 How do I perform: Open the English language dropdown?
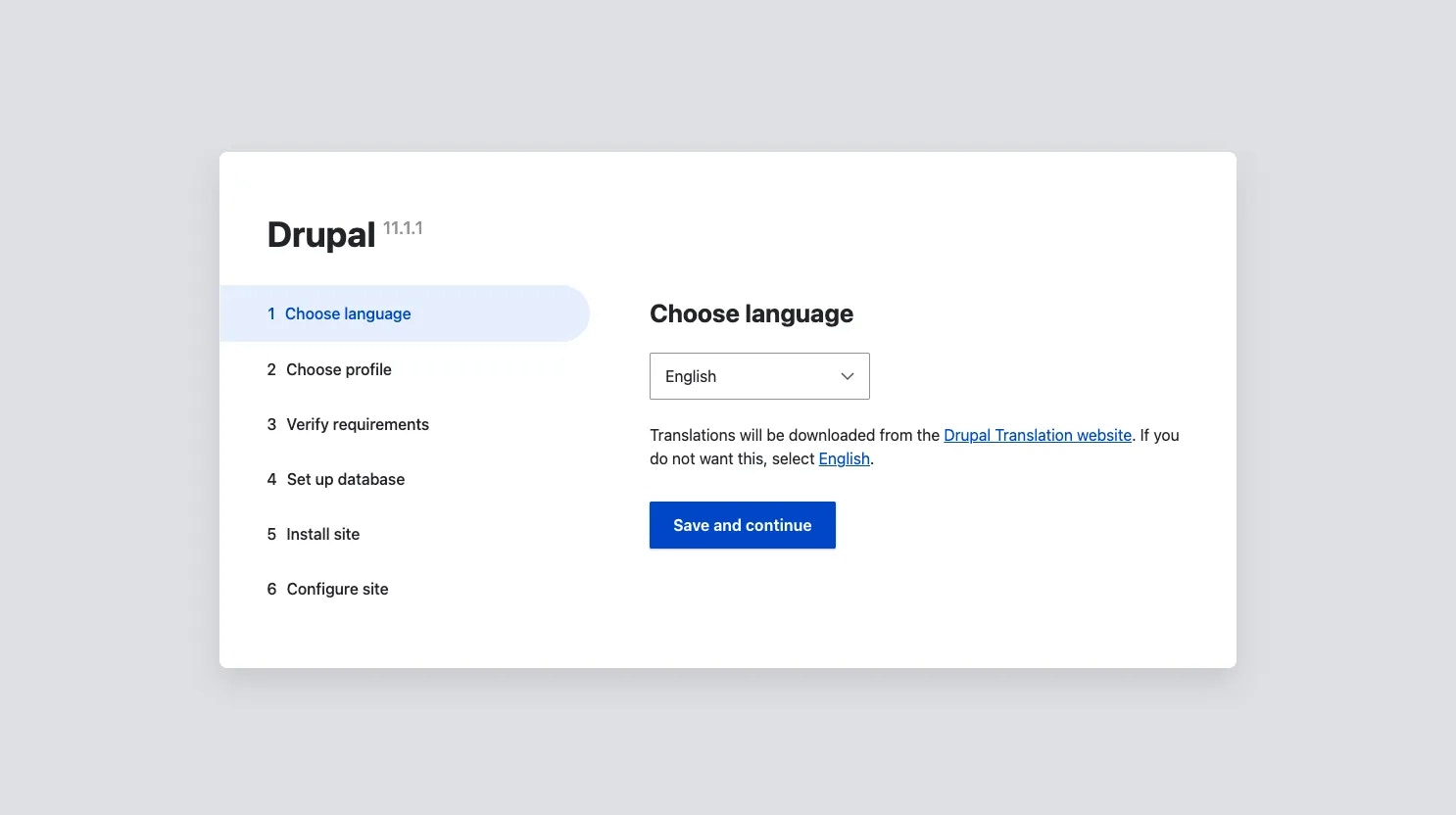tap(759, 376)
